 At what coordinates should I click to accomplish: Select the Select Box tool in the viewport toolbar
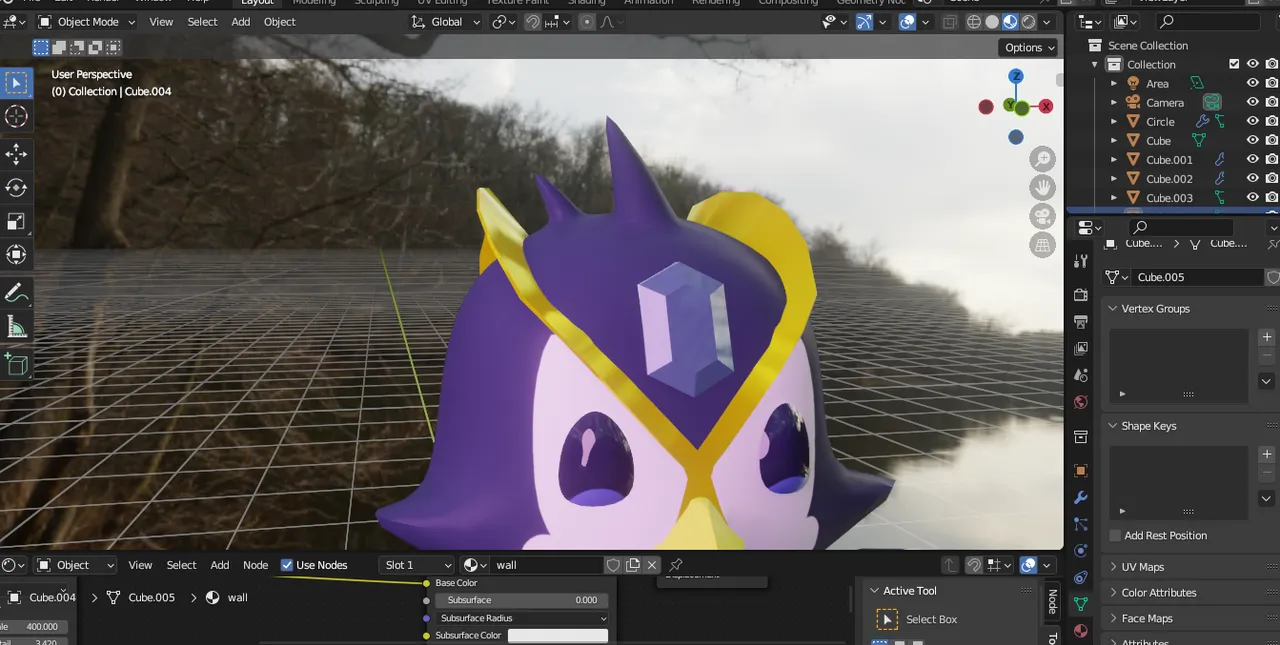click(16, 83)
